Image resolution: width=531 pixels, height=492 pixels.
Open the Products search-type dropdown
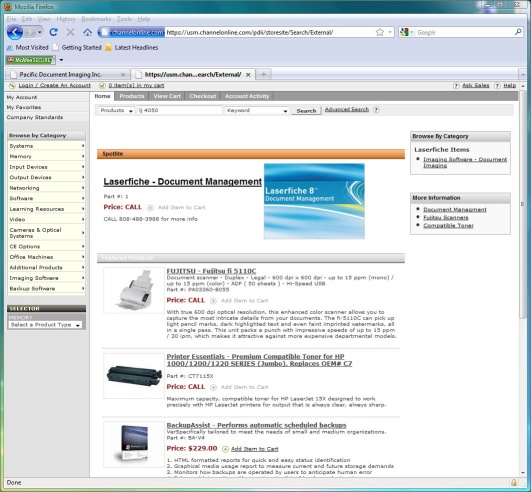(116, 110)
